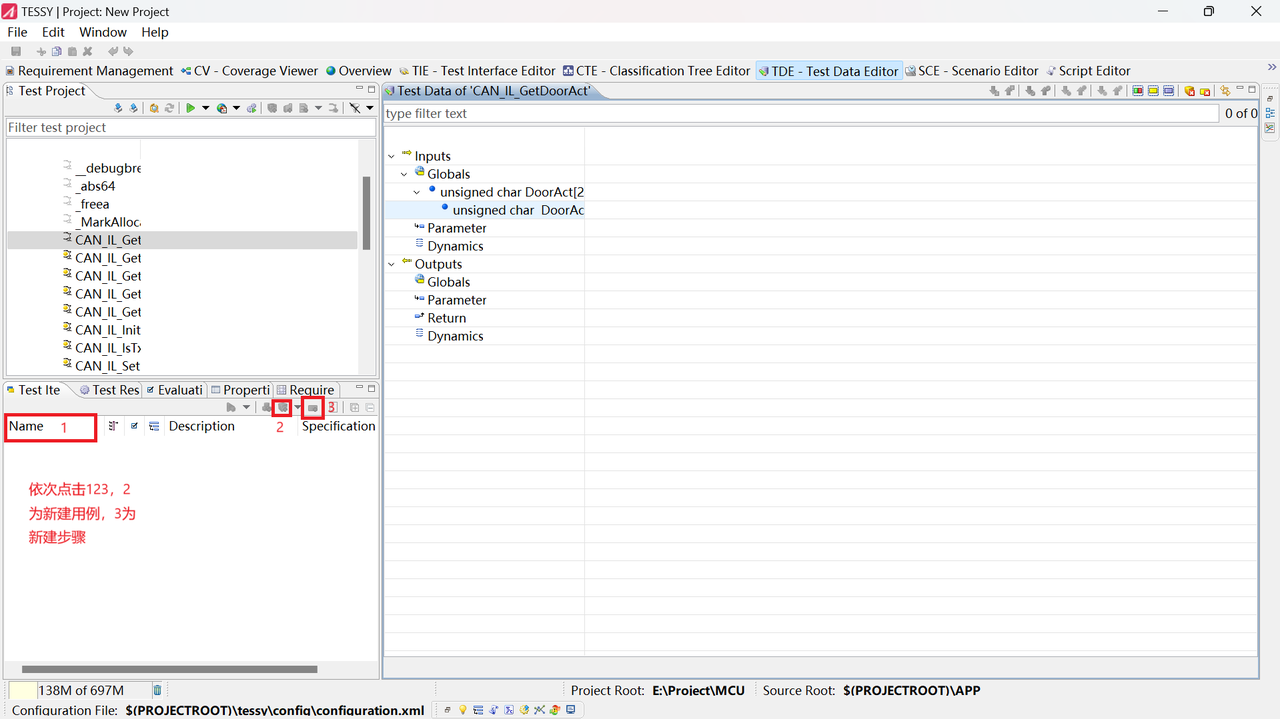Viewport: 1280px width, 719px height.
Task: Switch to CV - Coverage Viewer perspective
Action: tap(249, 71)
